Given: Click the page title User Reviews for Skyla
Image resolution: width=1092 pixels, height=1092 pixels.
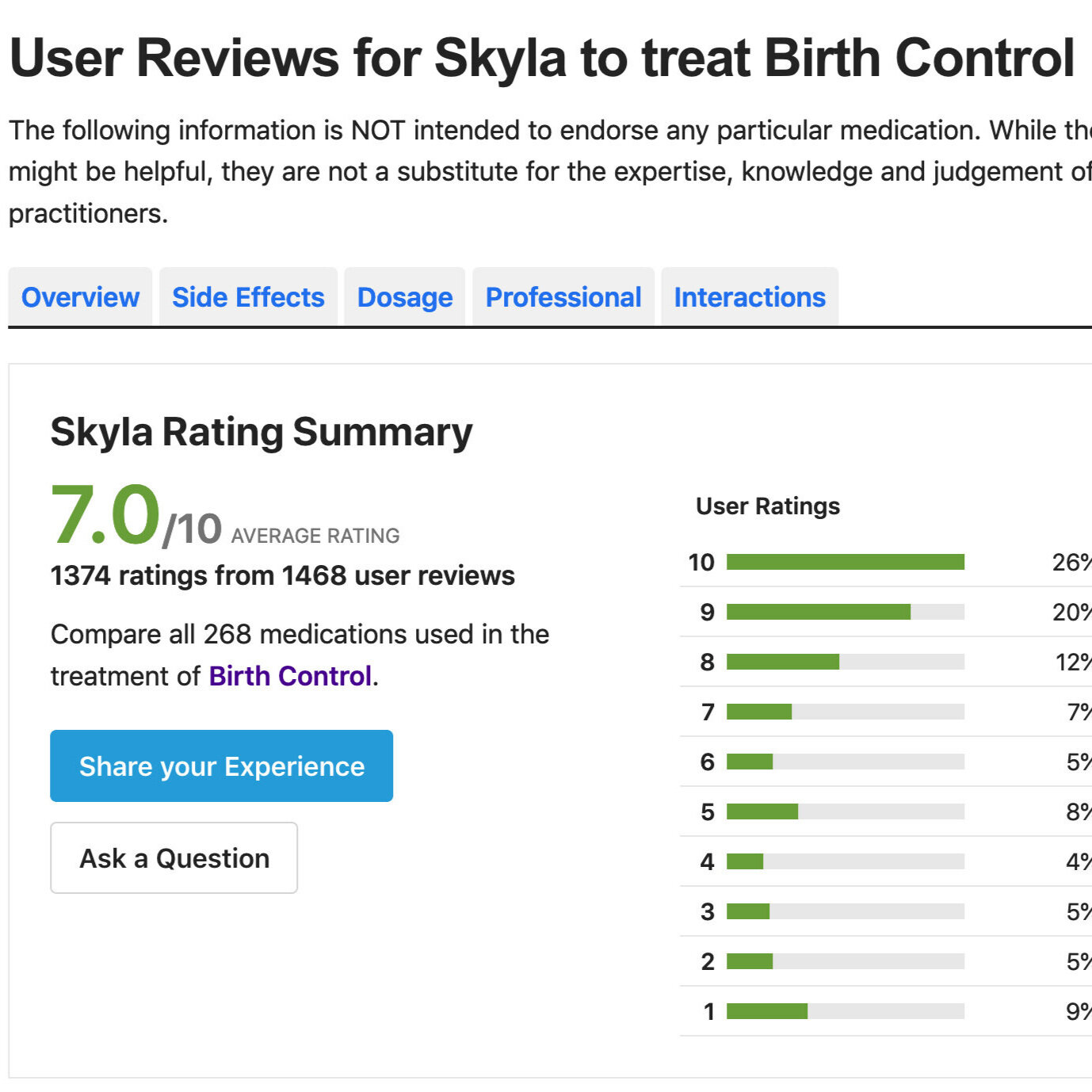Looking at the screenshot, I should 542,58.
